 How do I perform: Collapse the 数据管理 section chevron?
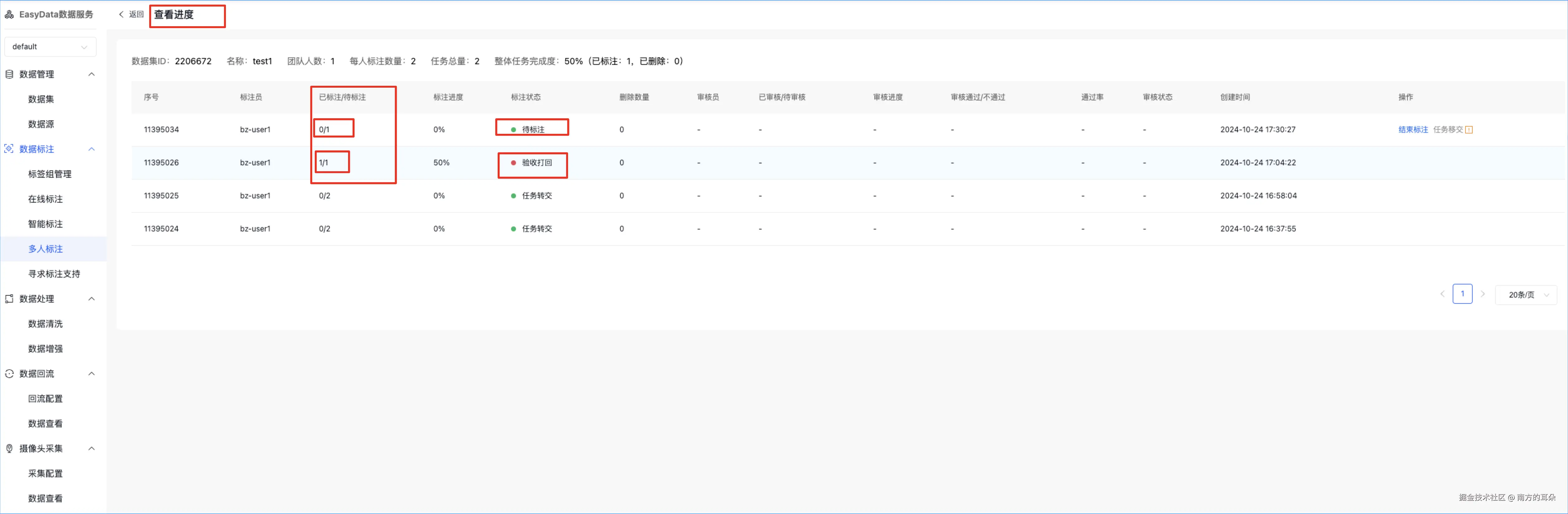(x=91, y=74)
